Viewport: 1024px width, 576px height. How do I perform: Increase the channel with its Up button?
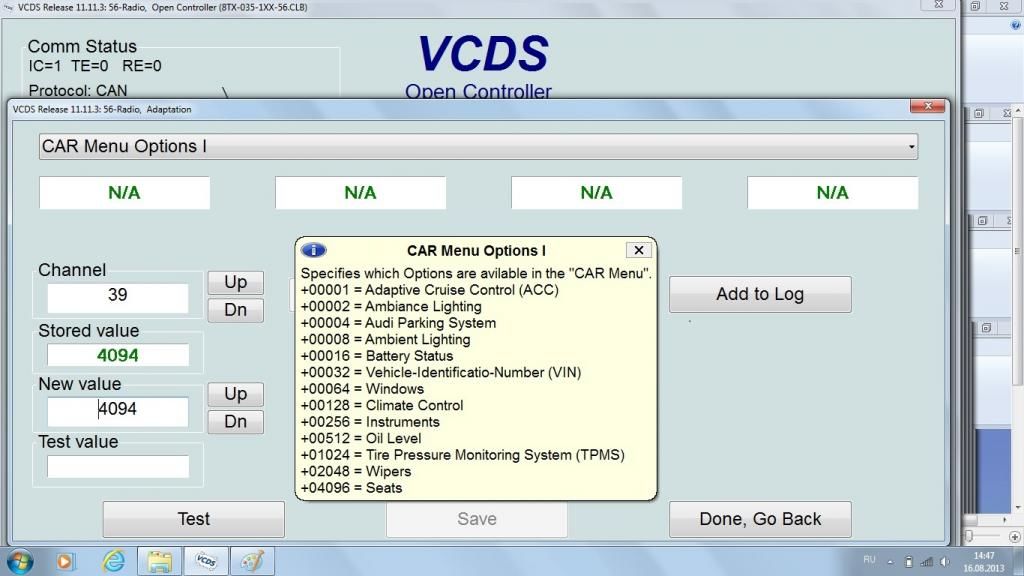click(236, 282)
